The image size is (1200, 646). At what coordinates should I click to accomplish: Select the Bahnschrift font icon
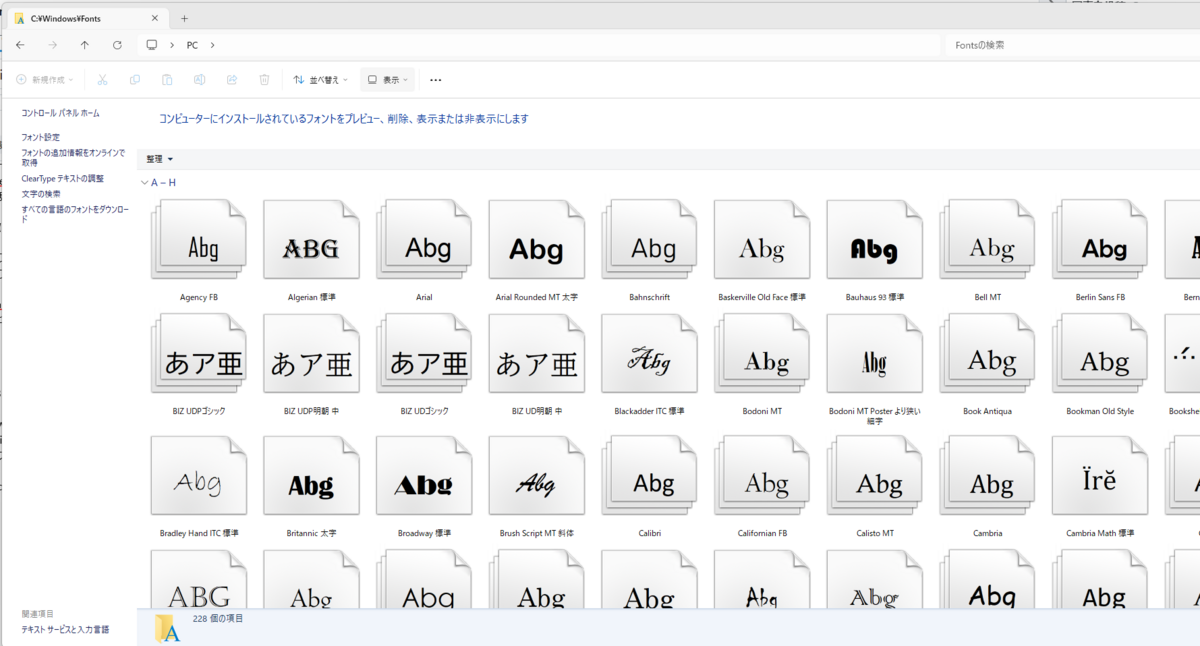pos(650,241)
